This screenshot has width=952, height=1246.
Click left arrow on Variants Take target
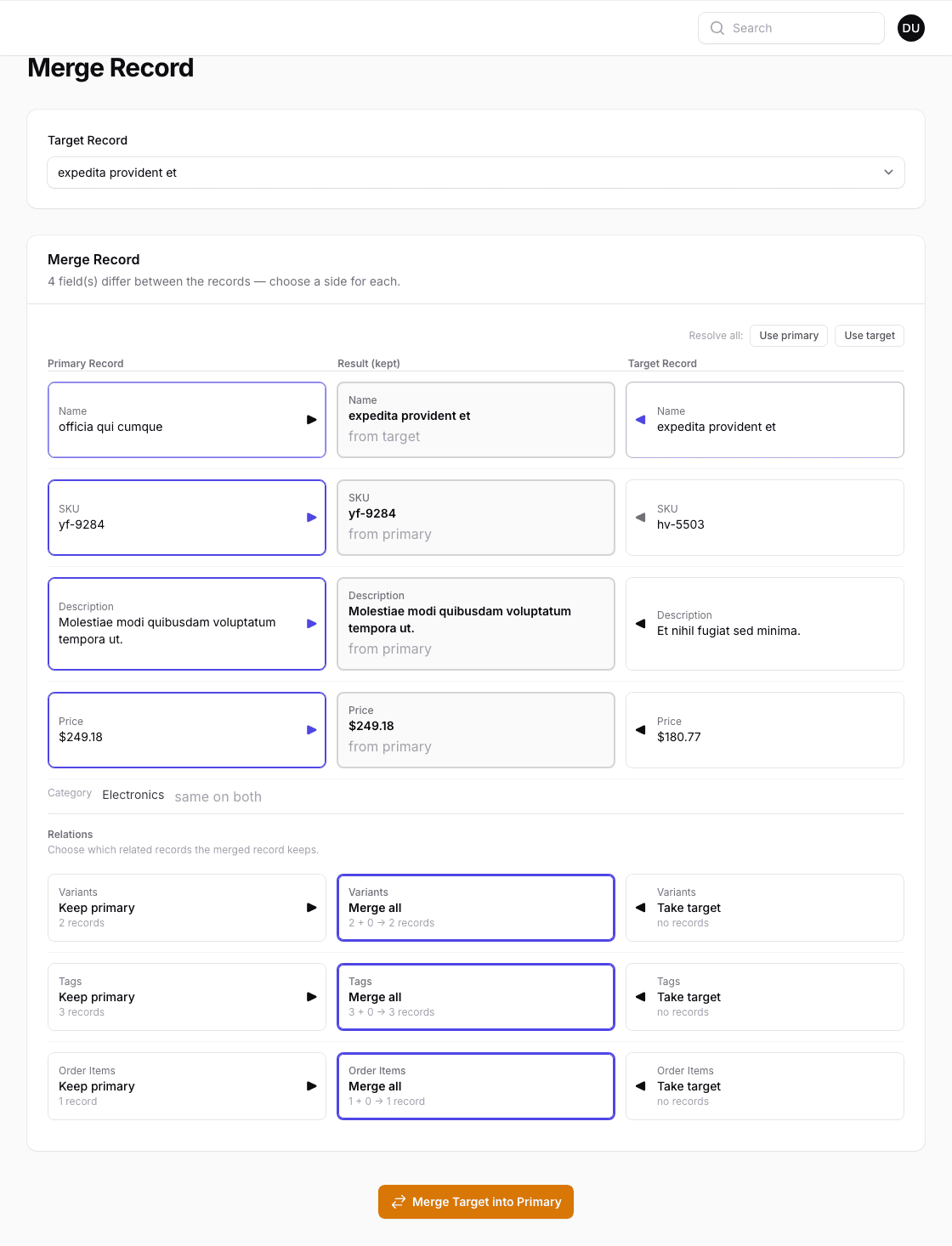click(x=640, y=908)
